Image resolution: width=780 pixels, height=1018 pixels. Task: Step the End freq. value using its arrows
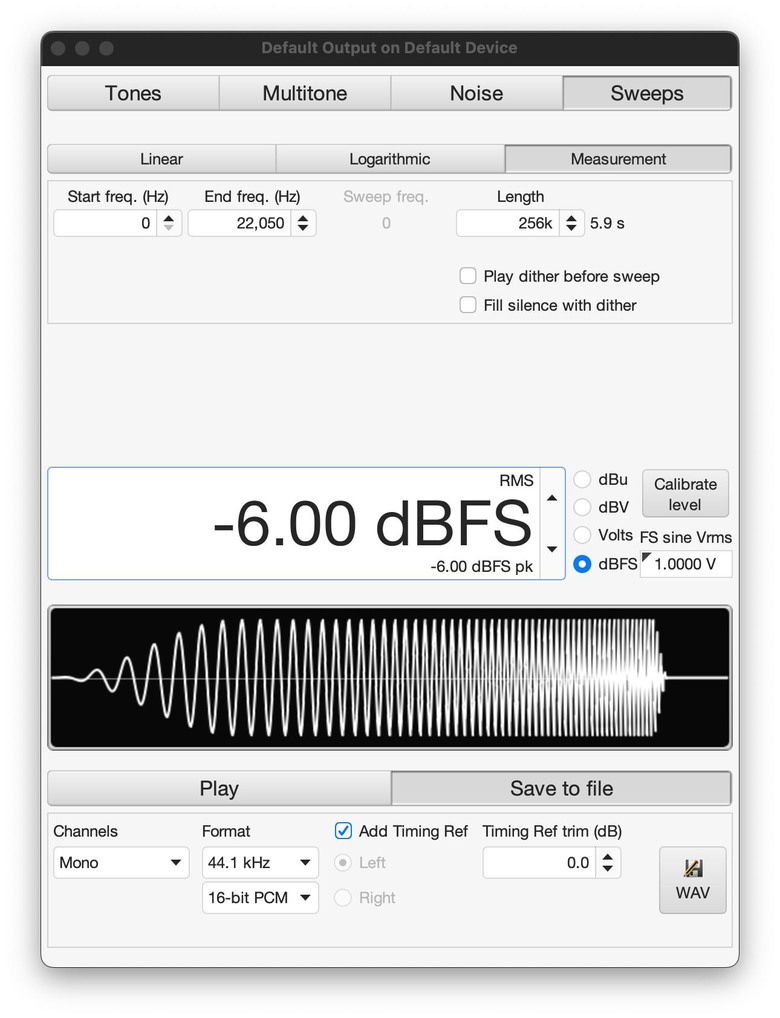303,223
